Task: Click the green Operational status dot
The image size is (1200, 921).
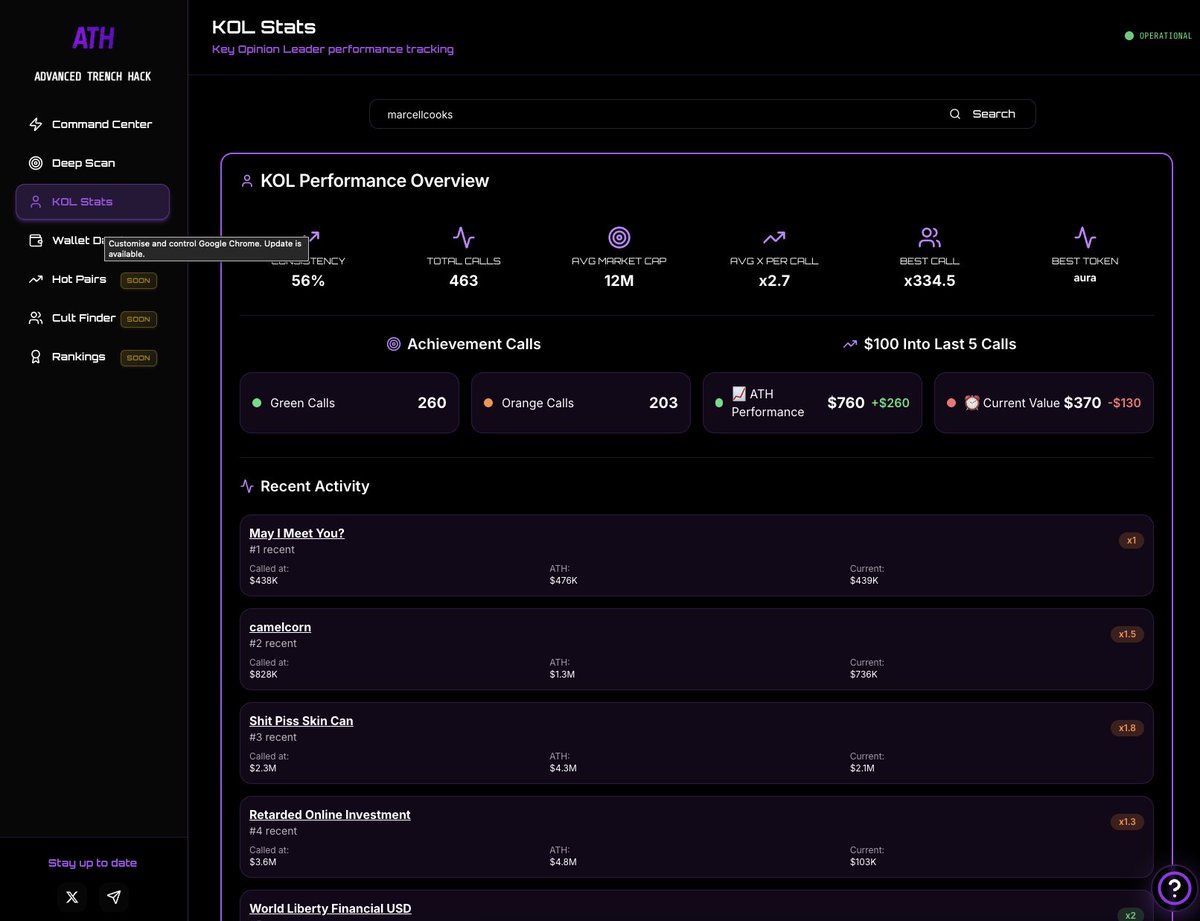Action: coord(1129,36)
